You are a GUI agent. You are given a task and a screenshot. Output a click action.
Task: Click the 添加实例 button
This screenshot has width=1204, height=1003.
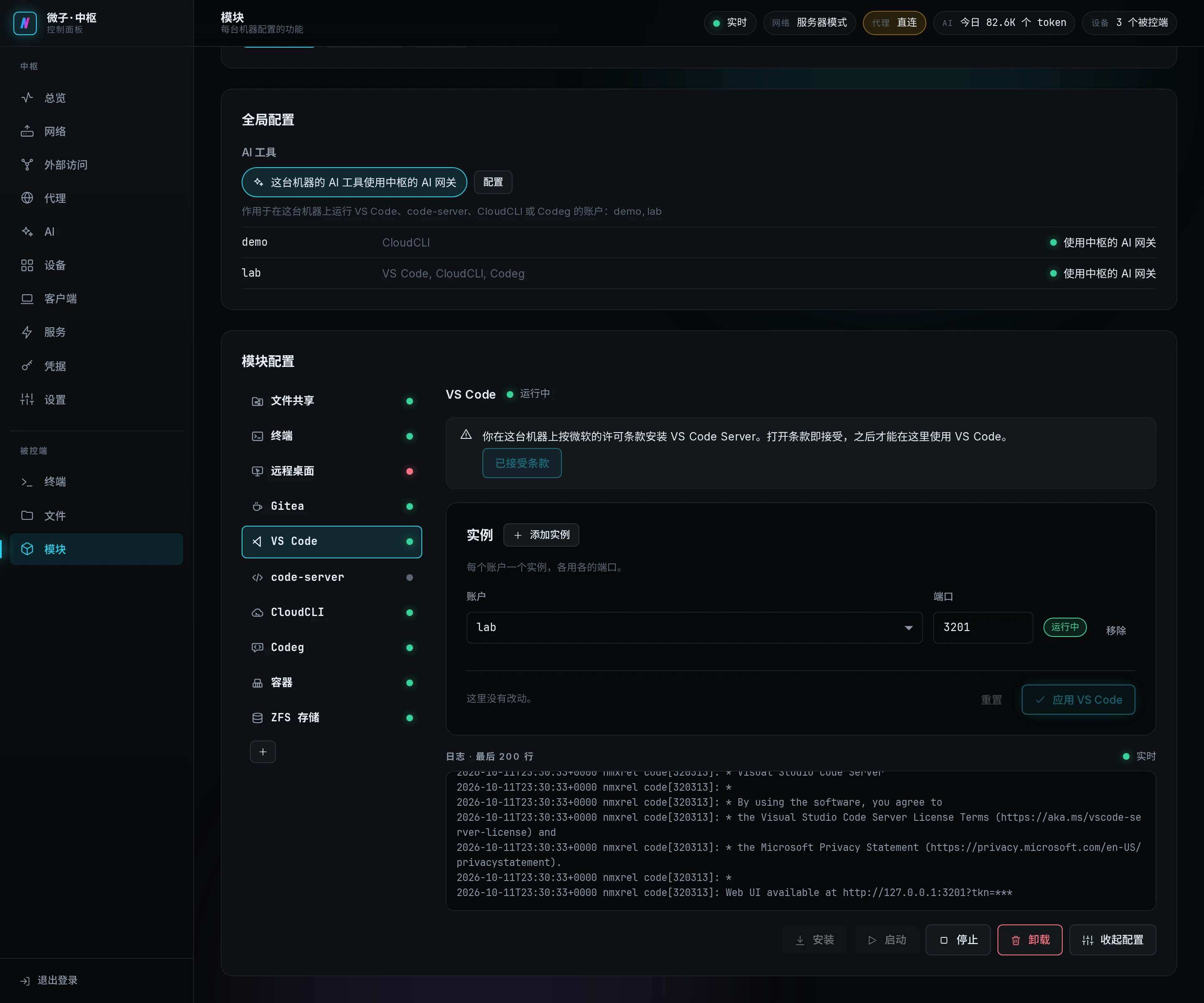point(541,535)
